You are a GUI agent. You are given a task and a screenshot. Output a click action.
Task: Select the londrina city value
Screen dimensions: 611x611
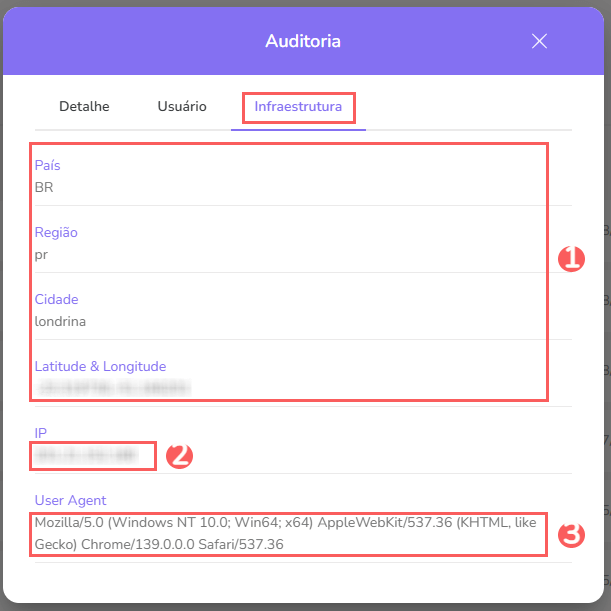tap(60, 321)
